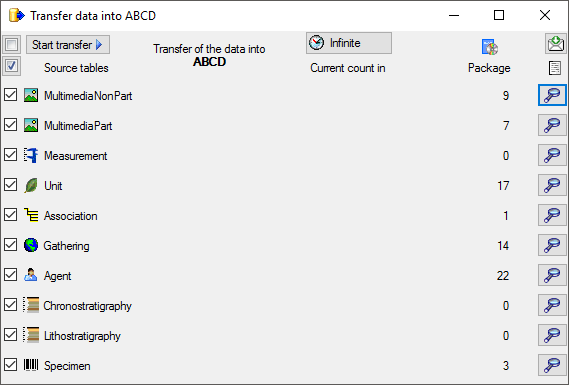Uncheck the MultimediaPart checkbox

tap(11, 125)
